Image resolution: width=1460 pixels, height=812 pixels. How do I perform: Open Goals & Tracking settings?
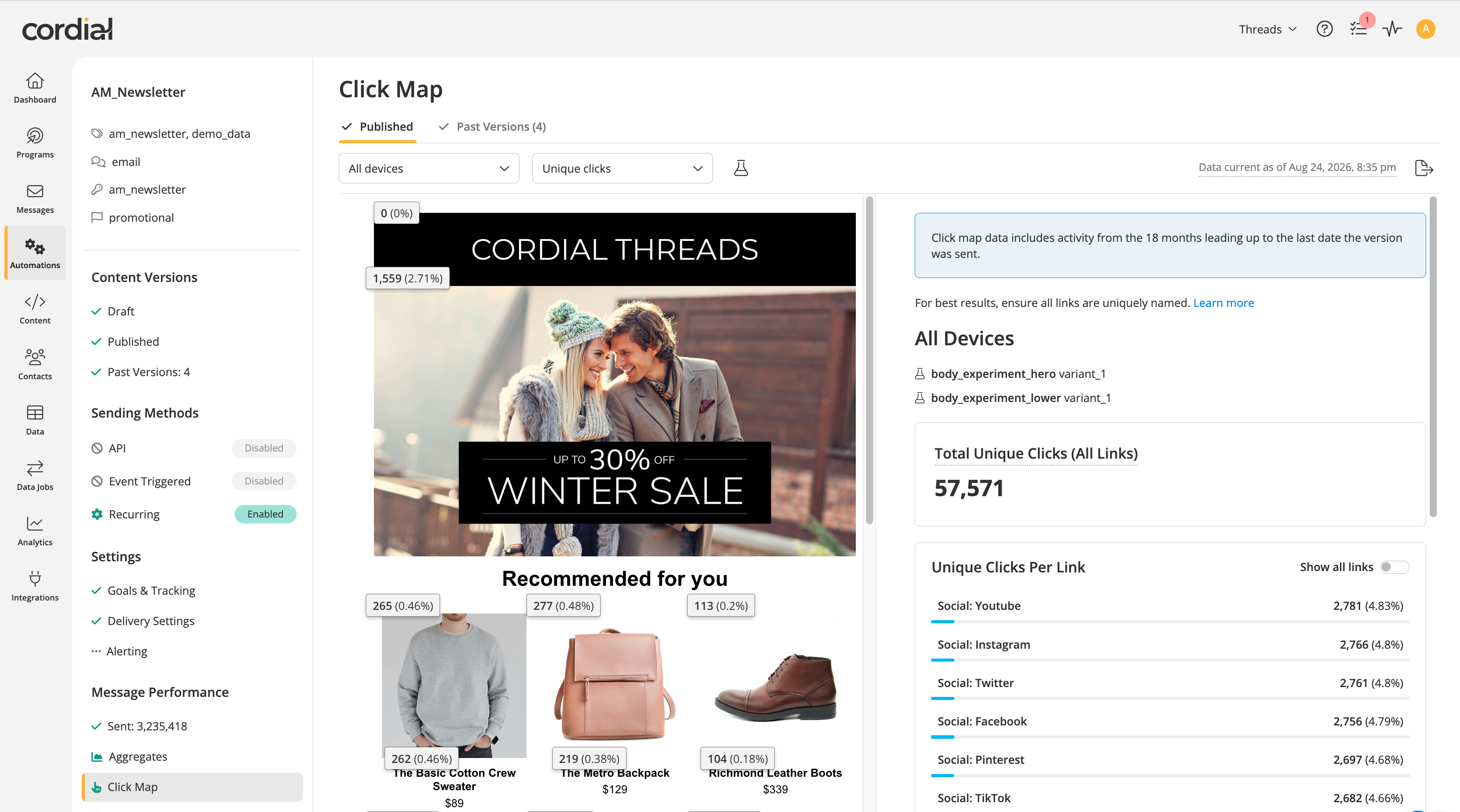click(x=151, y=590)
